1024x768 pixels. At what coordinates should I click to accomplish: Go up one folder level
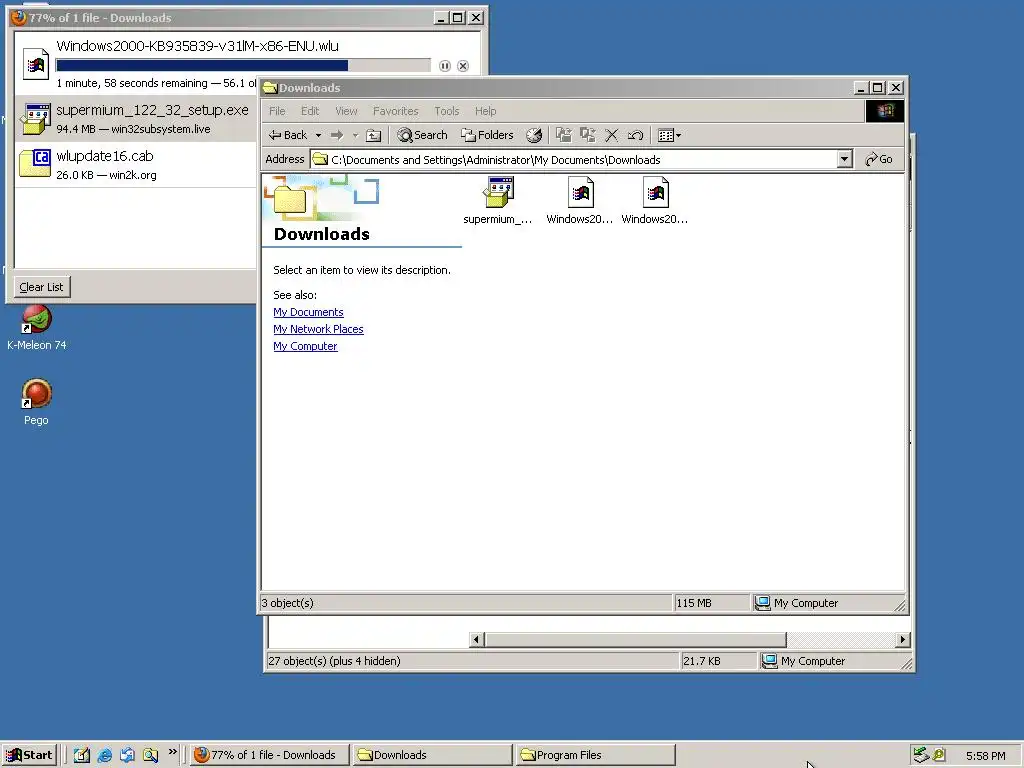[374, 135]
